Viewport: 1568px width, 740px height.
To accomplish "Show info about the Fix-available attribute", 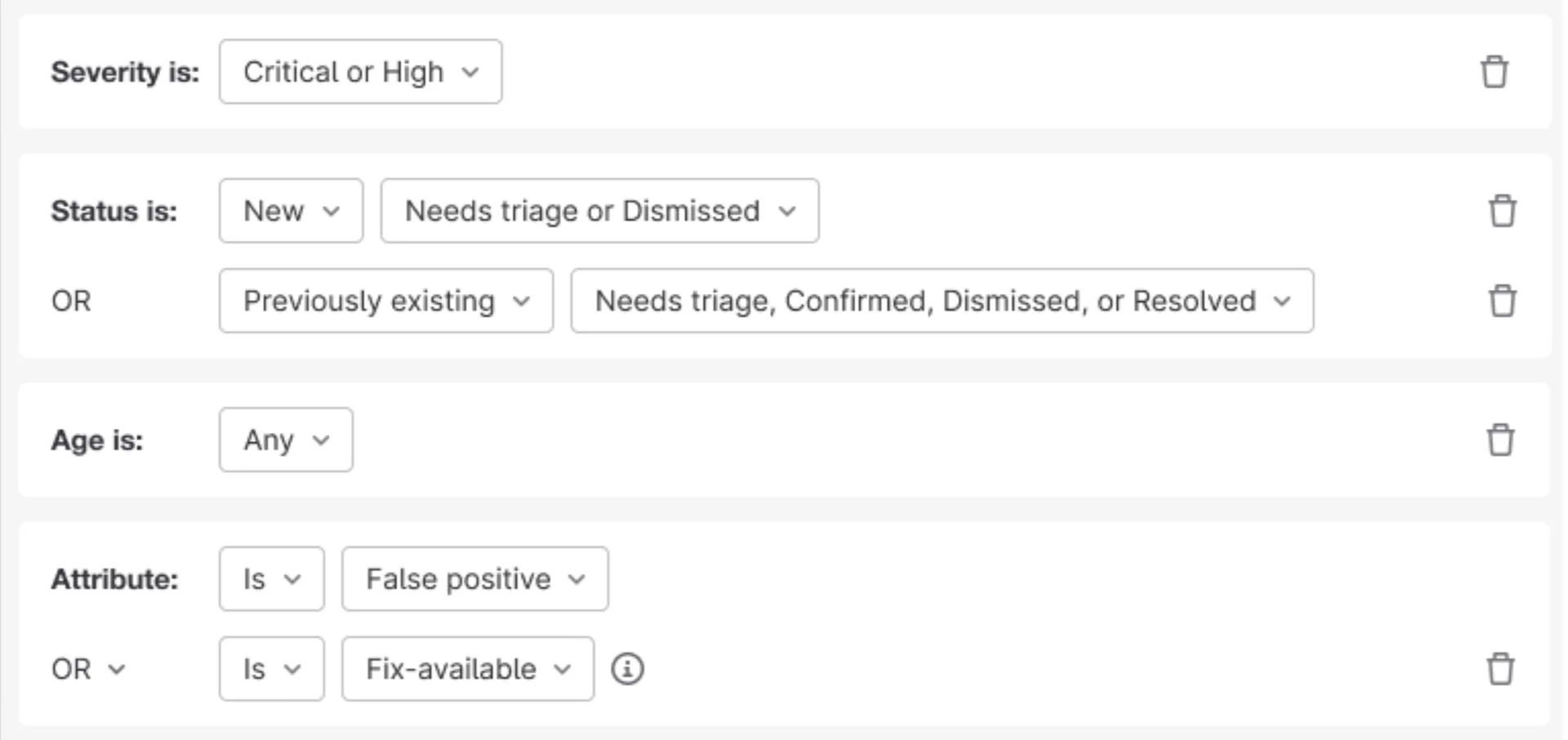I will pos(627,669).
